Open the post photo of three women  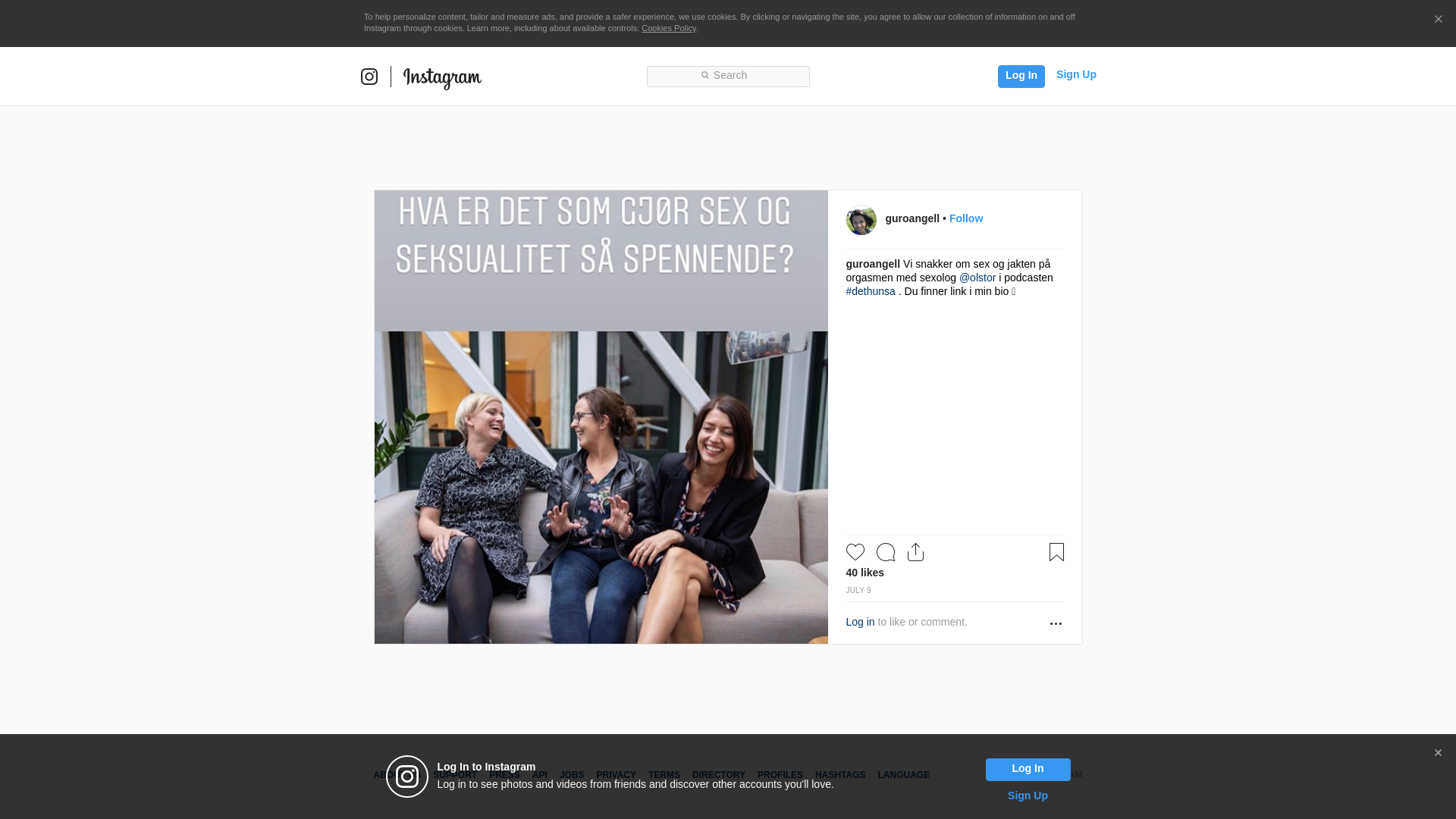[601, 417]
